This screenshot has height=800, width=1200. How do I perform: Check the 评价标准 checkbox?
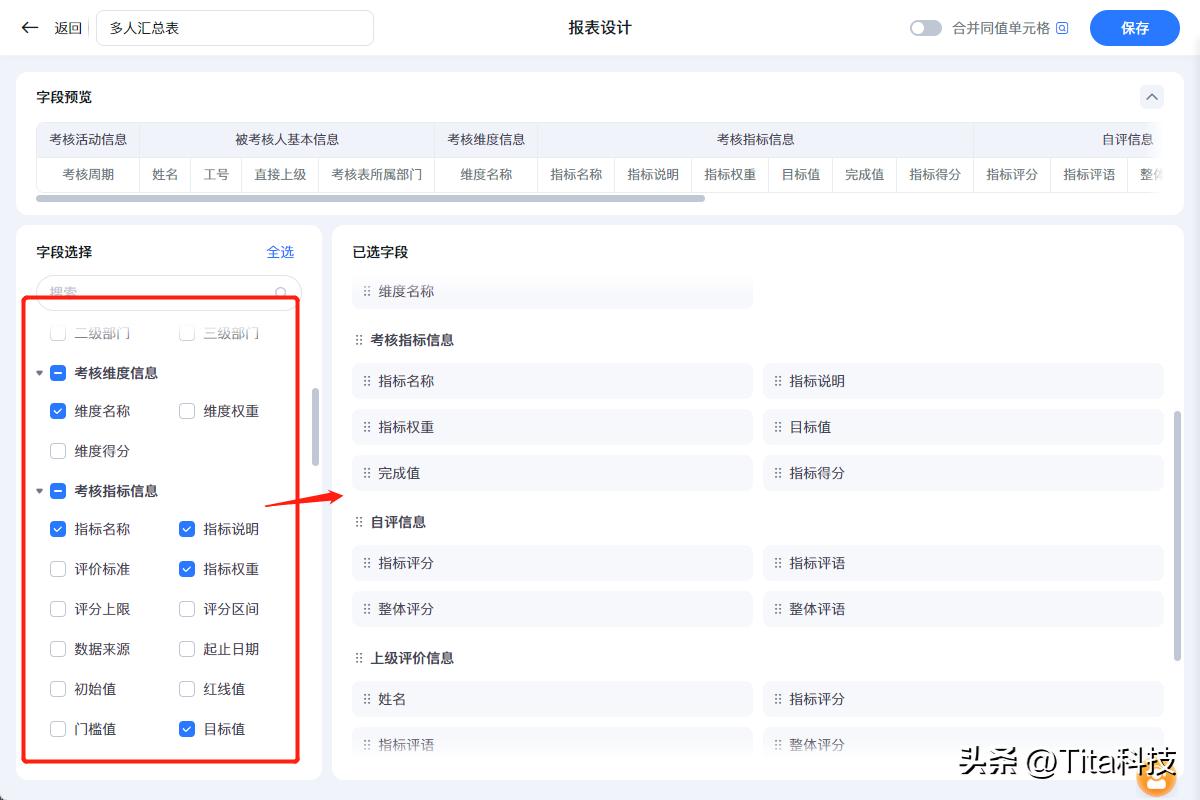pos(58,569)
